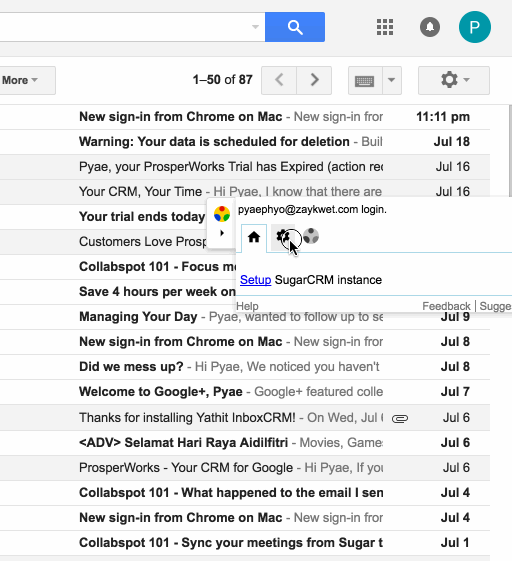Go to the next page of emails
The image size is (512, 561).
314,80
